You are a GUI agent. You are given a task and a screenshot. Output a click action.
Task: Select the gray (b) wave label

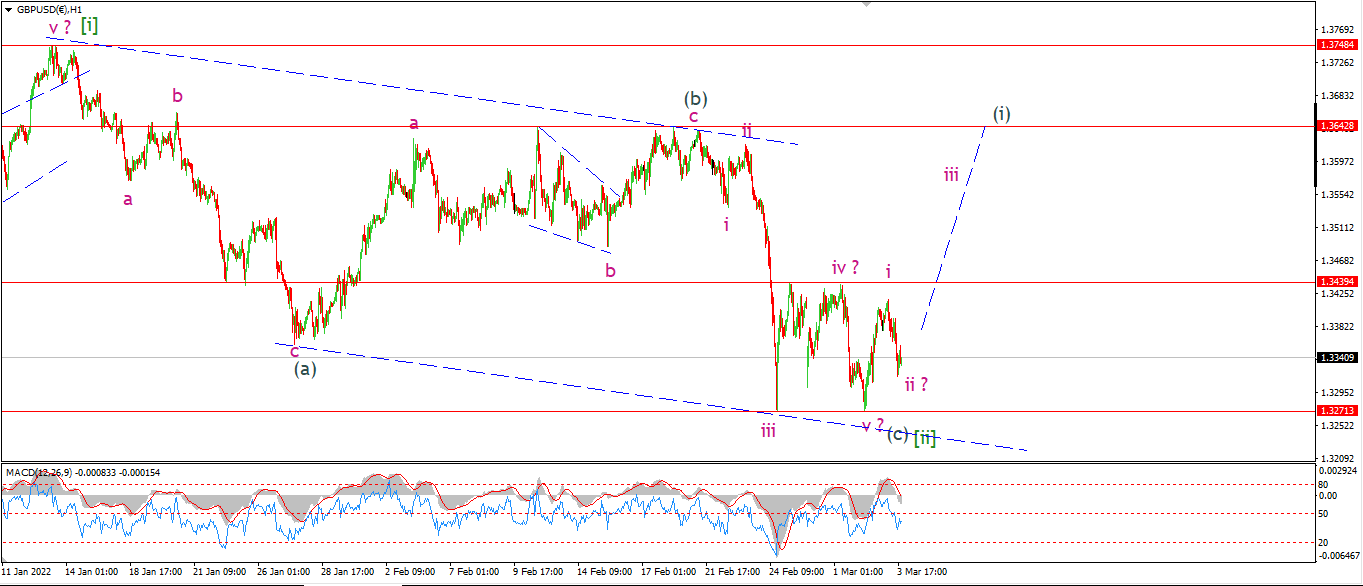[696, 99]
